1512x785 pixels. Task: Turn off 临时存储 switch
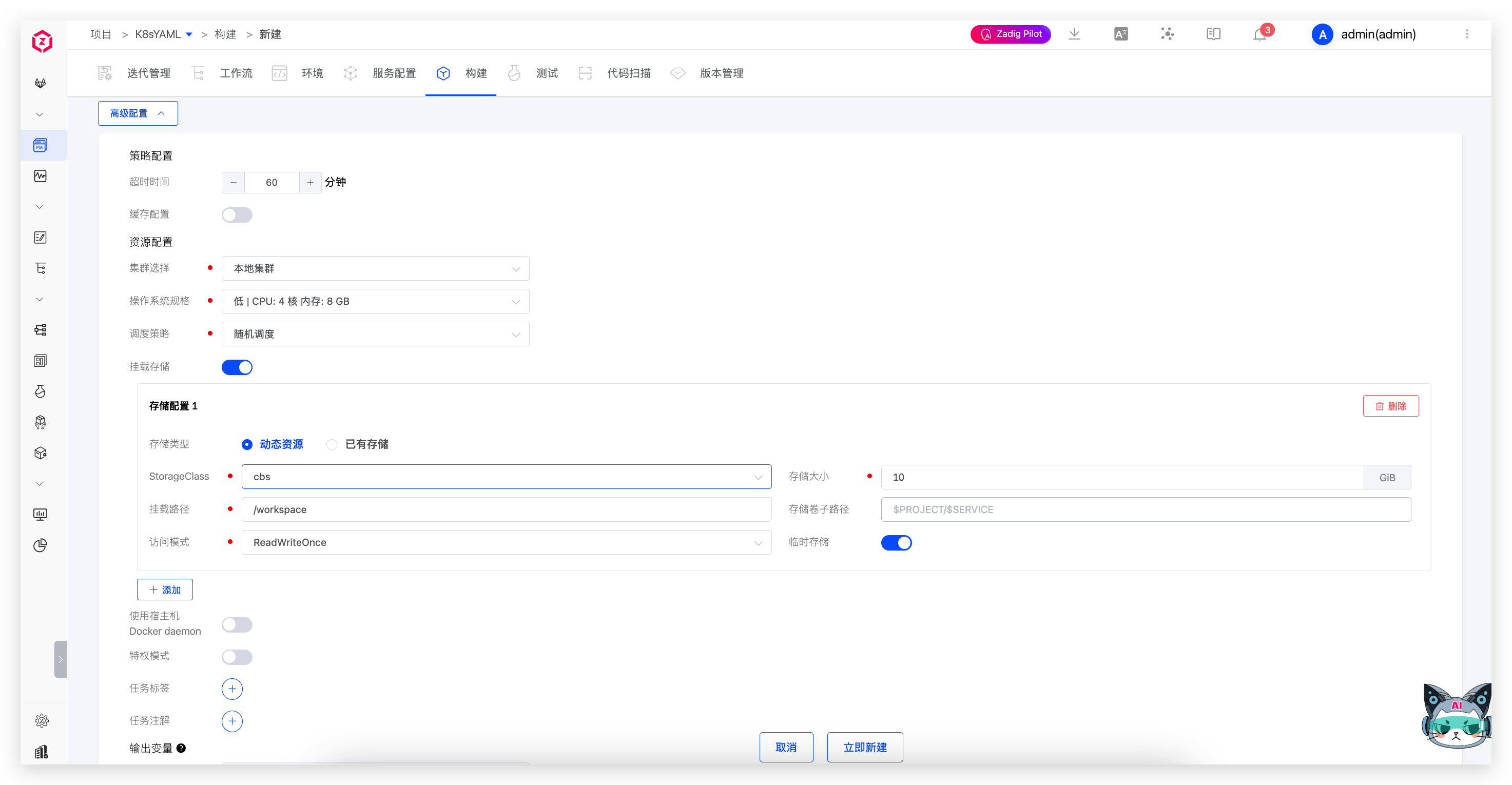[x=896, y=543]
